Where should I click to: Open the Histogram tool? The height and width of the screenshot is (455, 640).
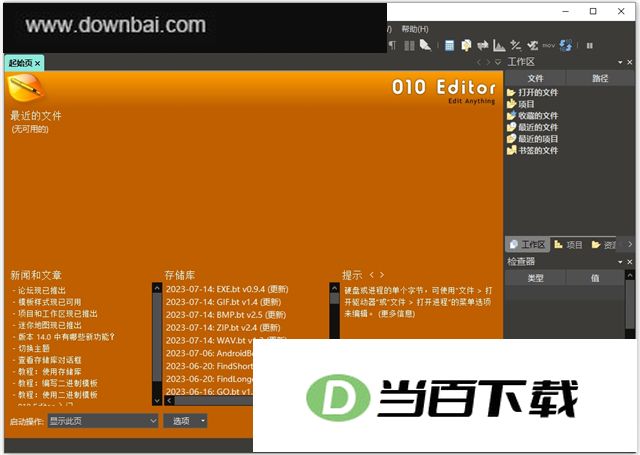point(499,45)
